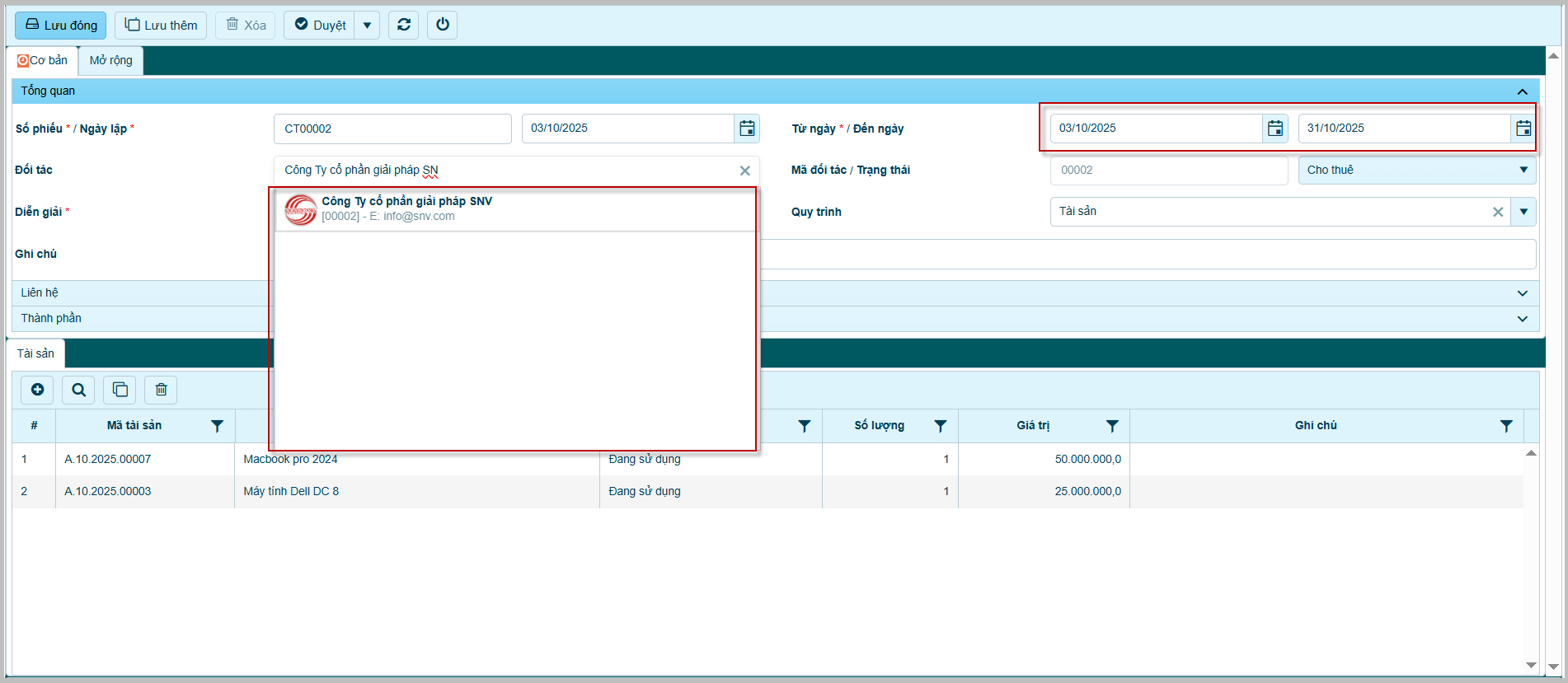Click the copy icon in the asset toolbar
Screen dimensions: 1568x683
120,390
